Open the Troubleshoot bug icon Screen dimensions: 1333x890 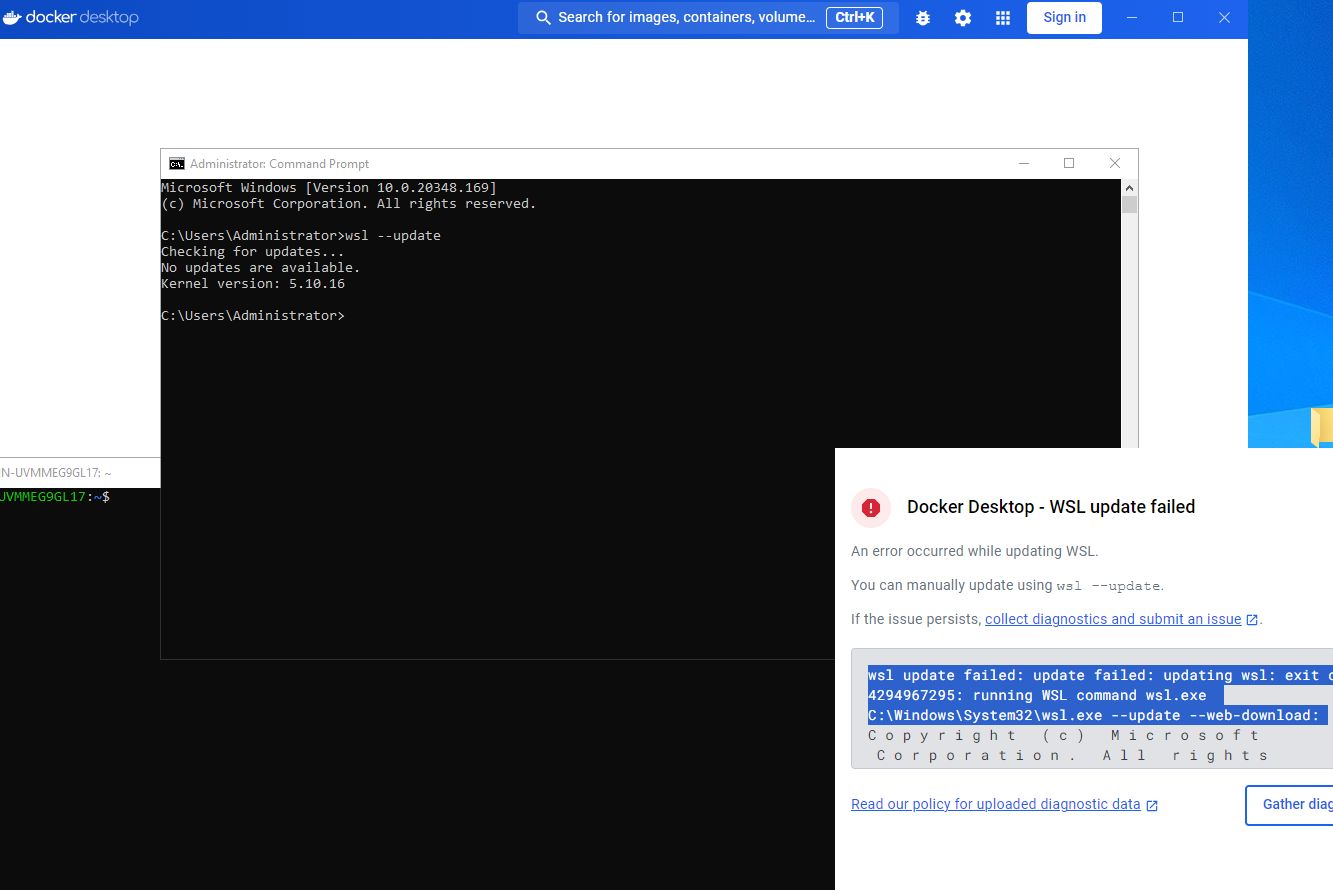point(922,17)
